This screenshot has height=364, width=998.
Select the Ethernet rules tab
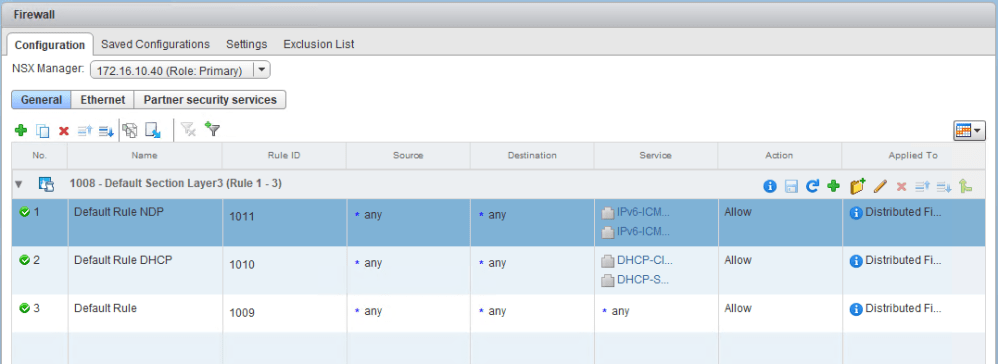[x=102, y=100]
